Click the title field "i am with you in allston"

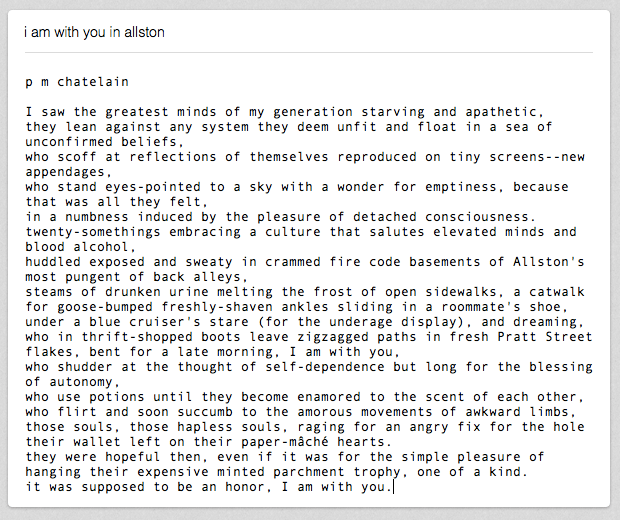coord(95,32)
